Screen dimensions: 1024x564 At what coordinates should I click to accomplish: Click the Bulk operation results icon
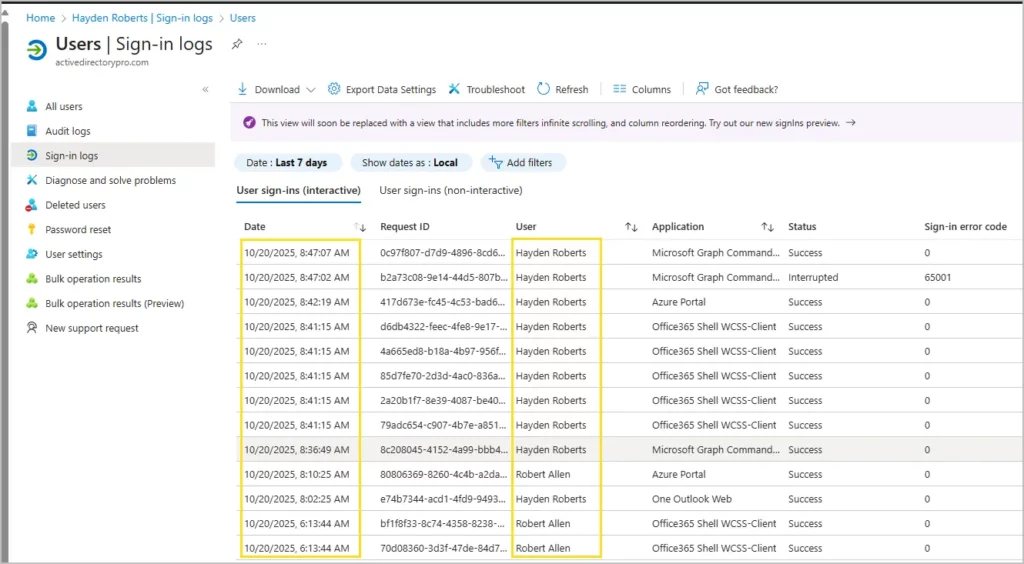(31, 279)
